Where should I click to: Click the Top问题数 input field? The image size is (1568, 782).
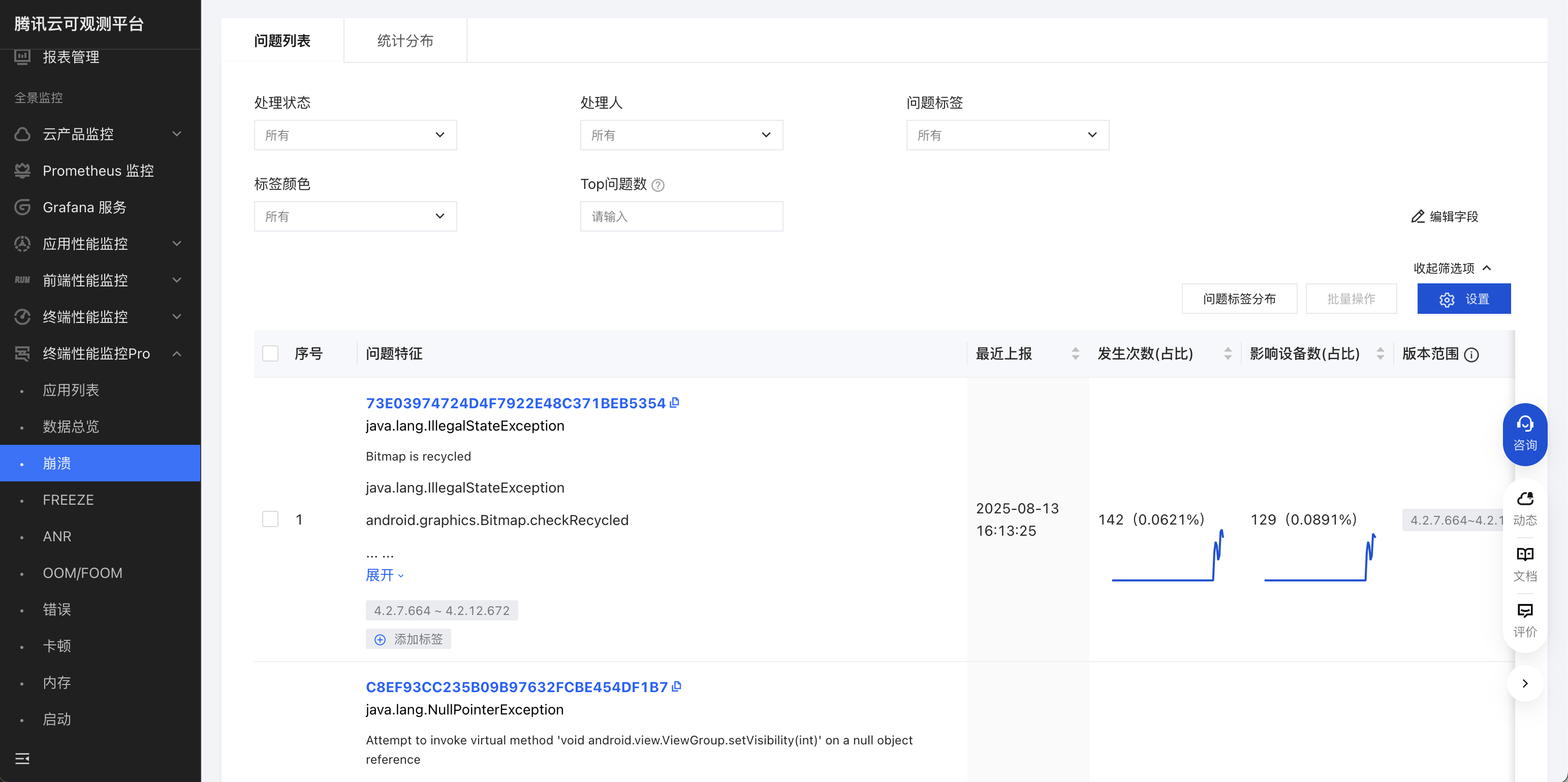point(681,217)
